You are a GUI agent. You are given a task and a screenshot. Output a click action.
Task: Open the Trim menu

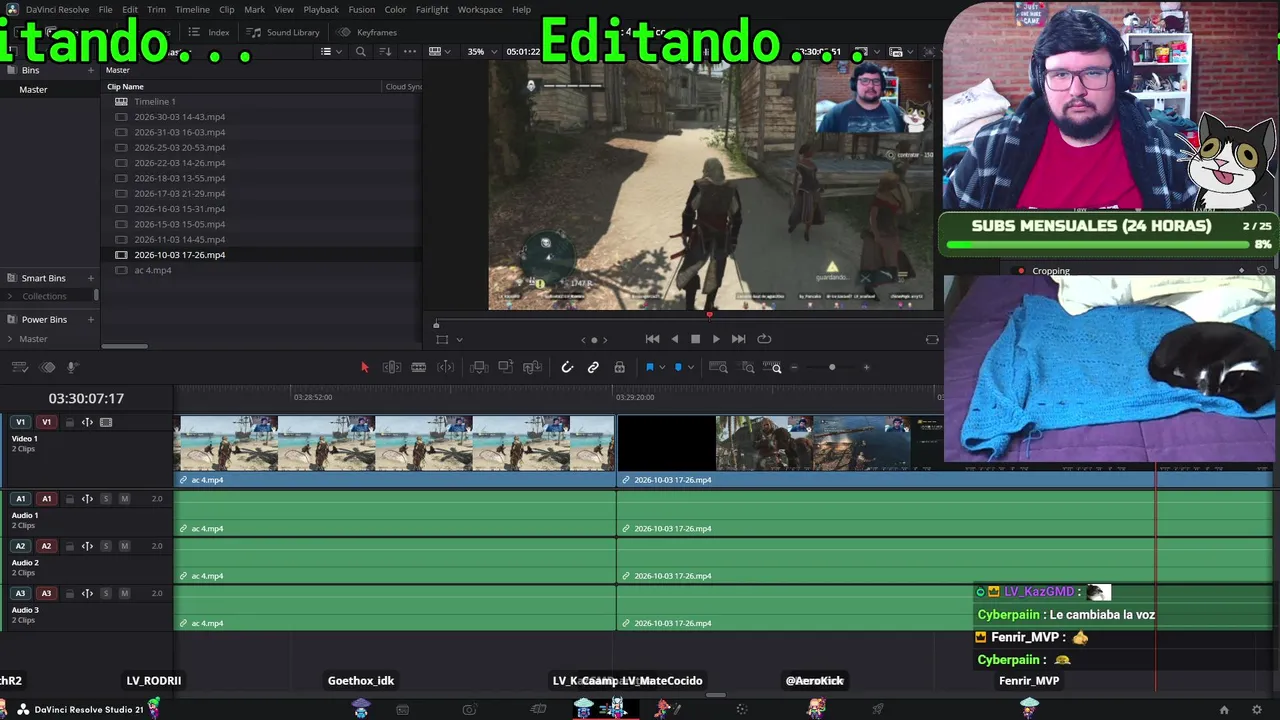pos(156,10)
